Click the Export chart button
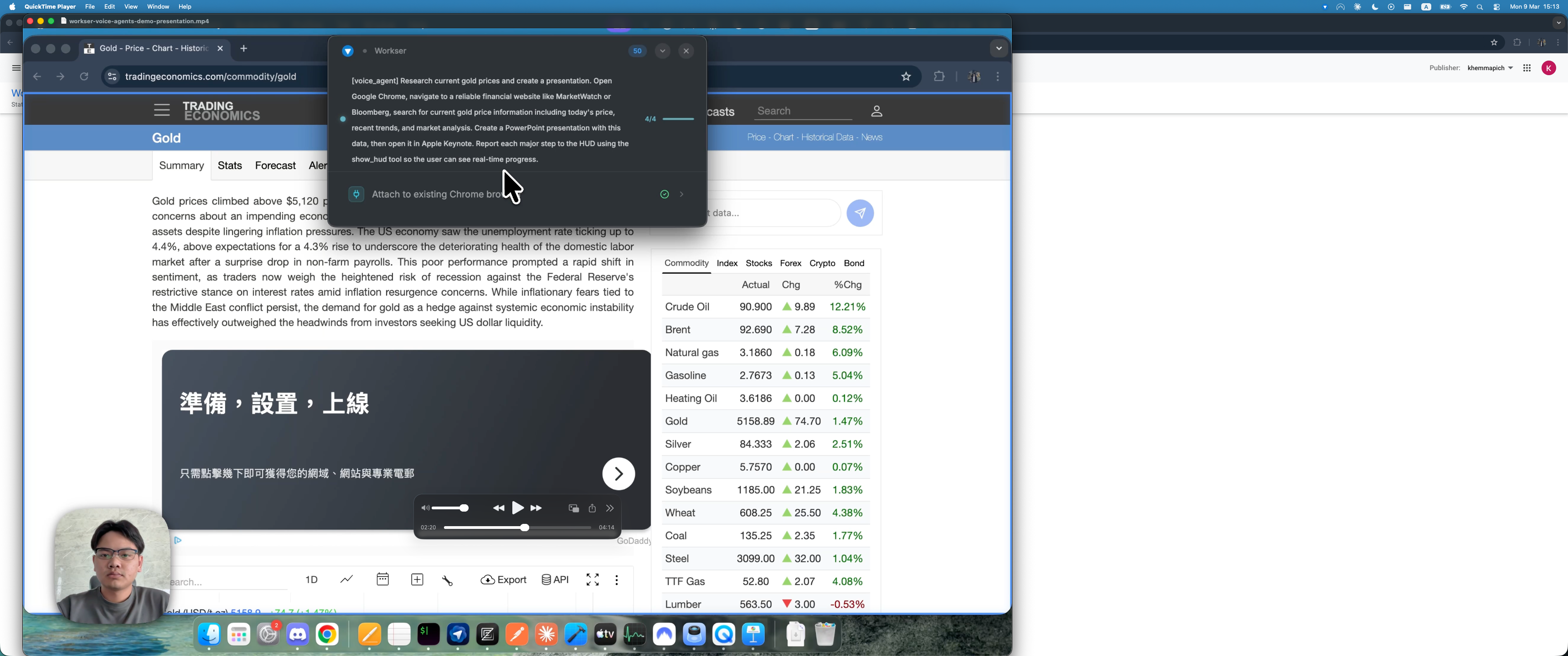Viewport: 1568px width, 656px height. 503,580
